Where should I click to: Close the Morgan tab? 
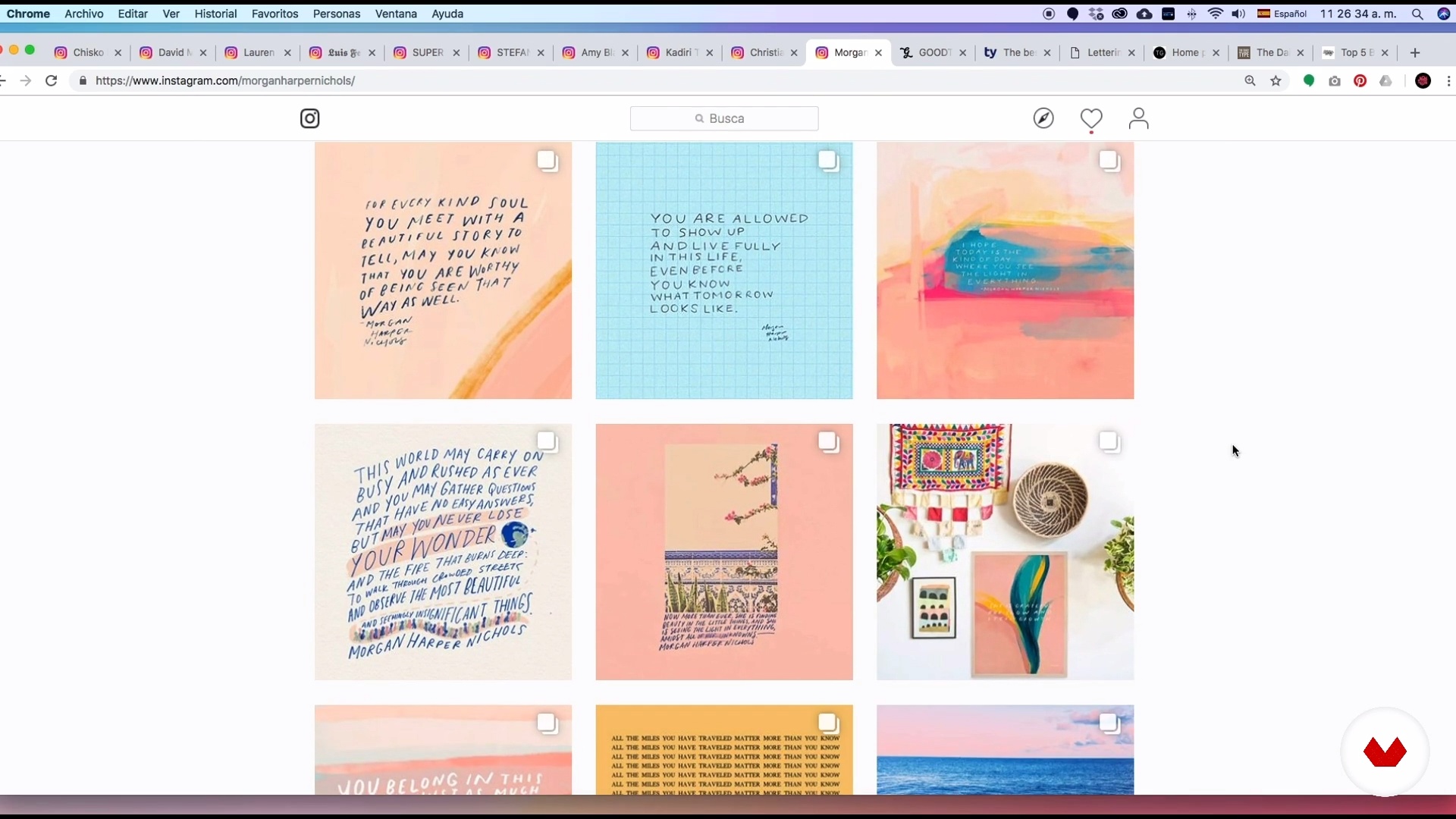878,52
